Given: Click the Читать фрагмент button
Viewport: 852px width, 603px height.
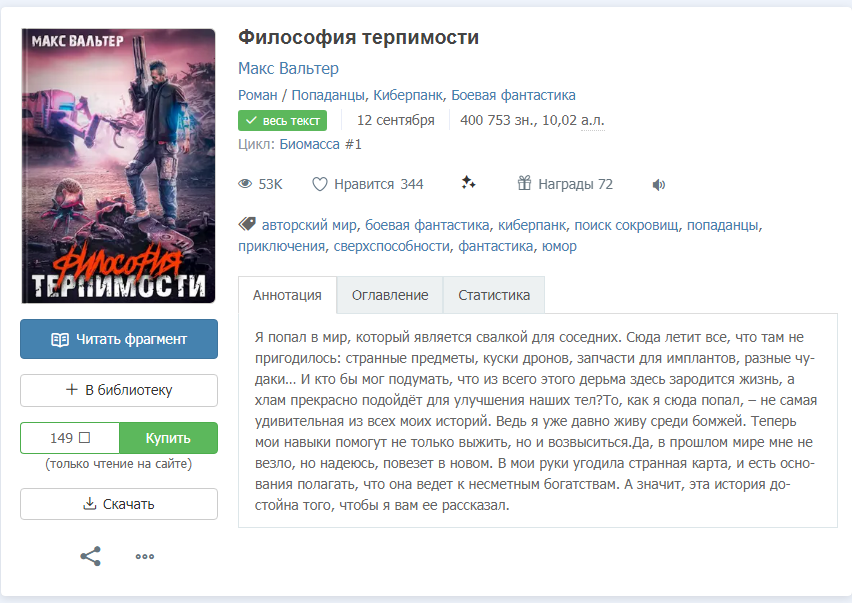Looking at the screenshot, I should tap(119, 339).
